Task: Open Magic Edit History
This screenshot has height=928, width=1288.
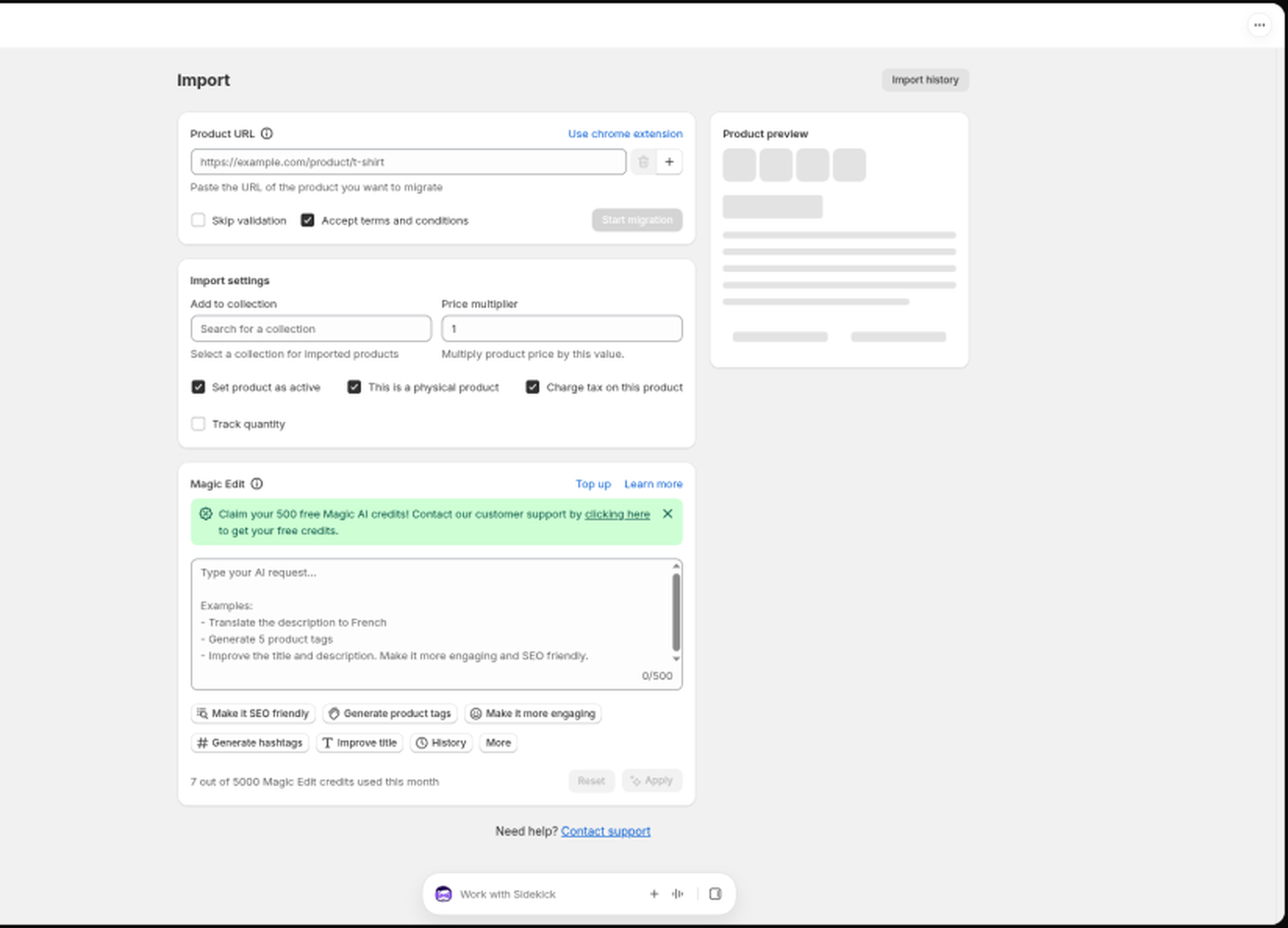Action: [441, 743]
